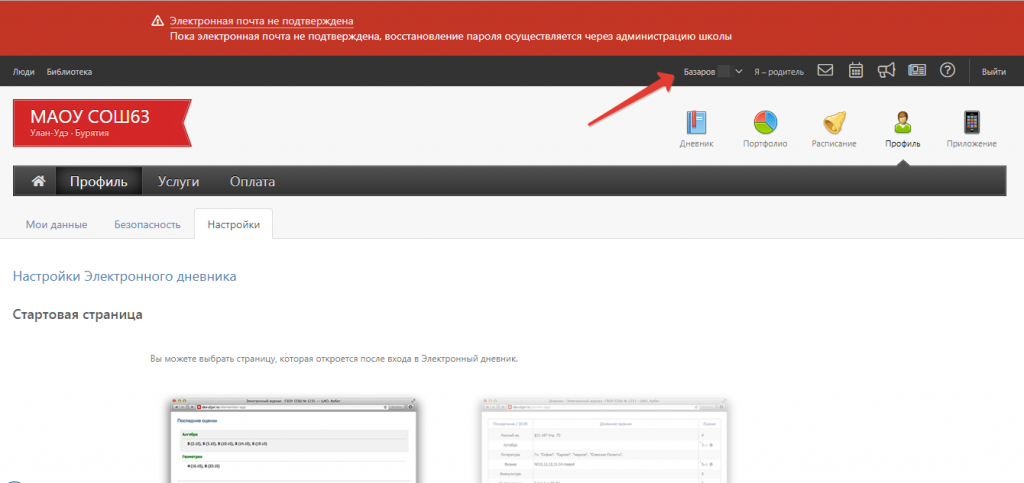The image size is (1024, 483).
Task: Switch to the Мои данные tab
Action: [x=56, y=225]
